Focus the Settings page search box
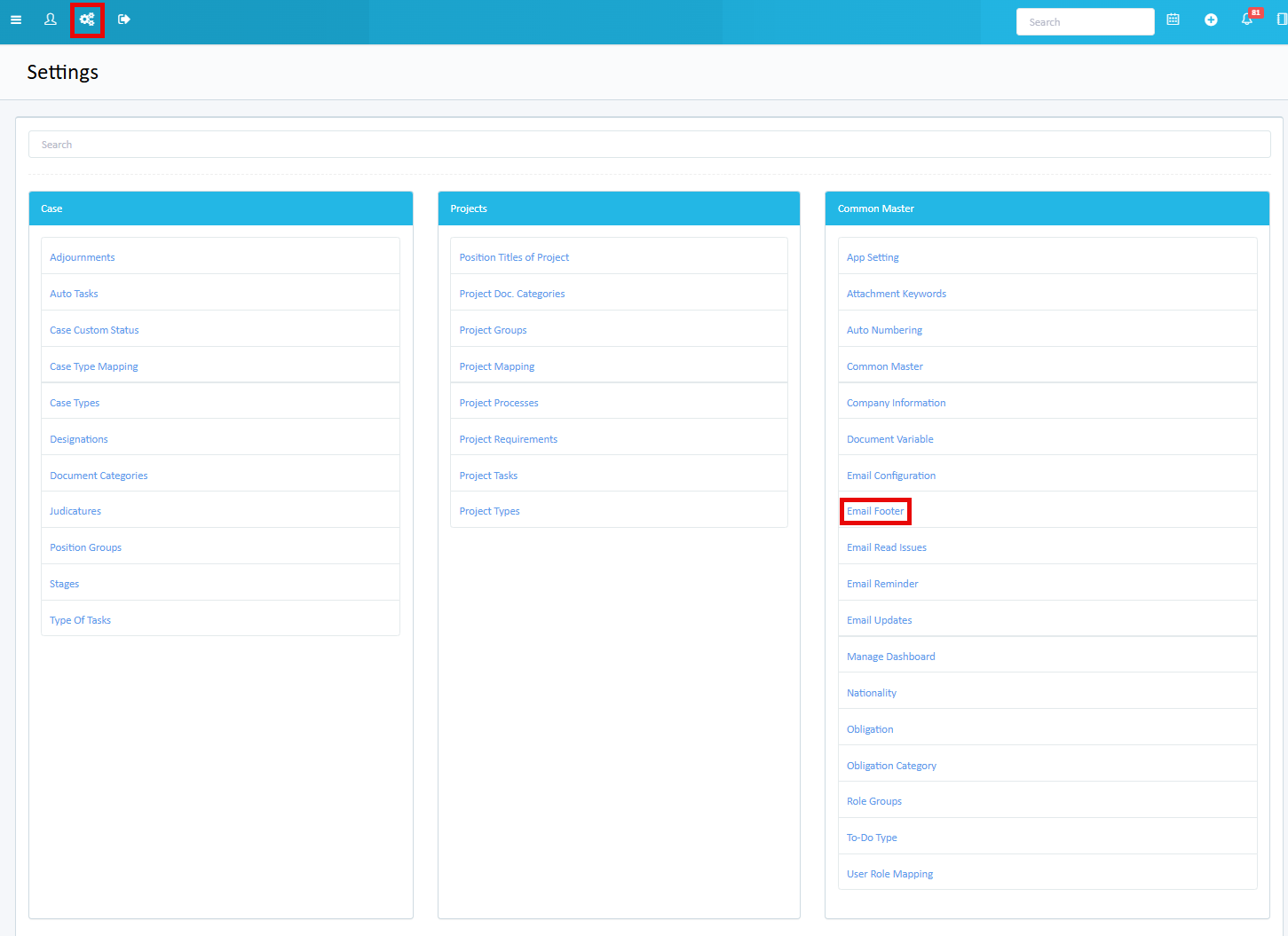 pos(649,145)
